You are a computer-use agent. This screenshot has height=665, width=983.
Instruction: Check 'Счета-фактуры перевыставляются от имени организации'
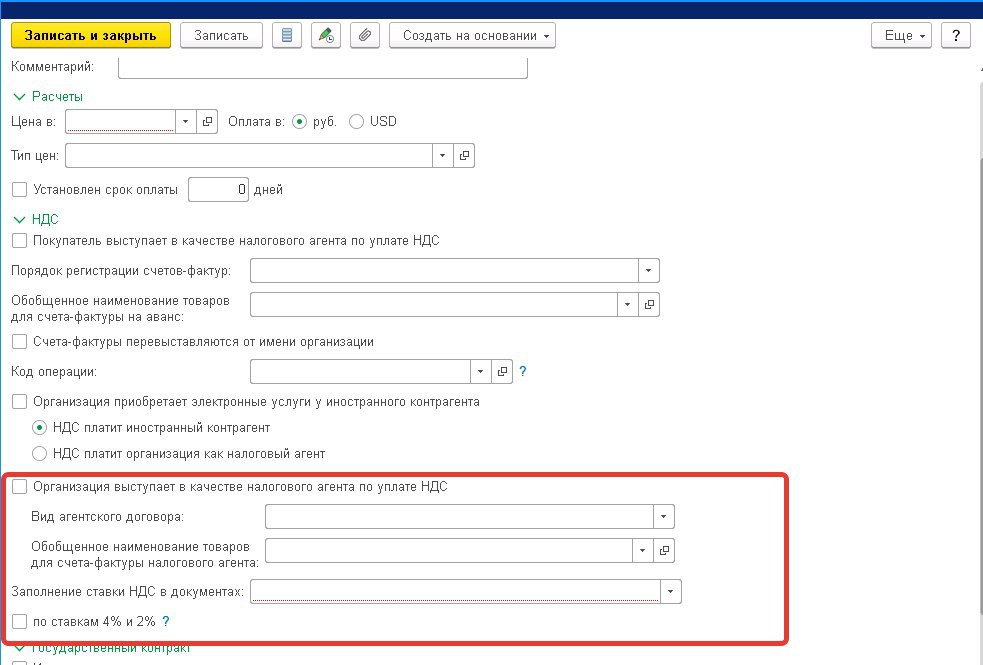19,342
